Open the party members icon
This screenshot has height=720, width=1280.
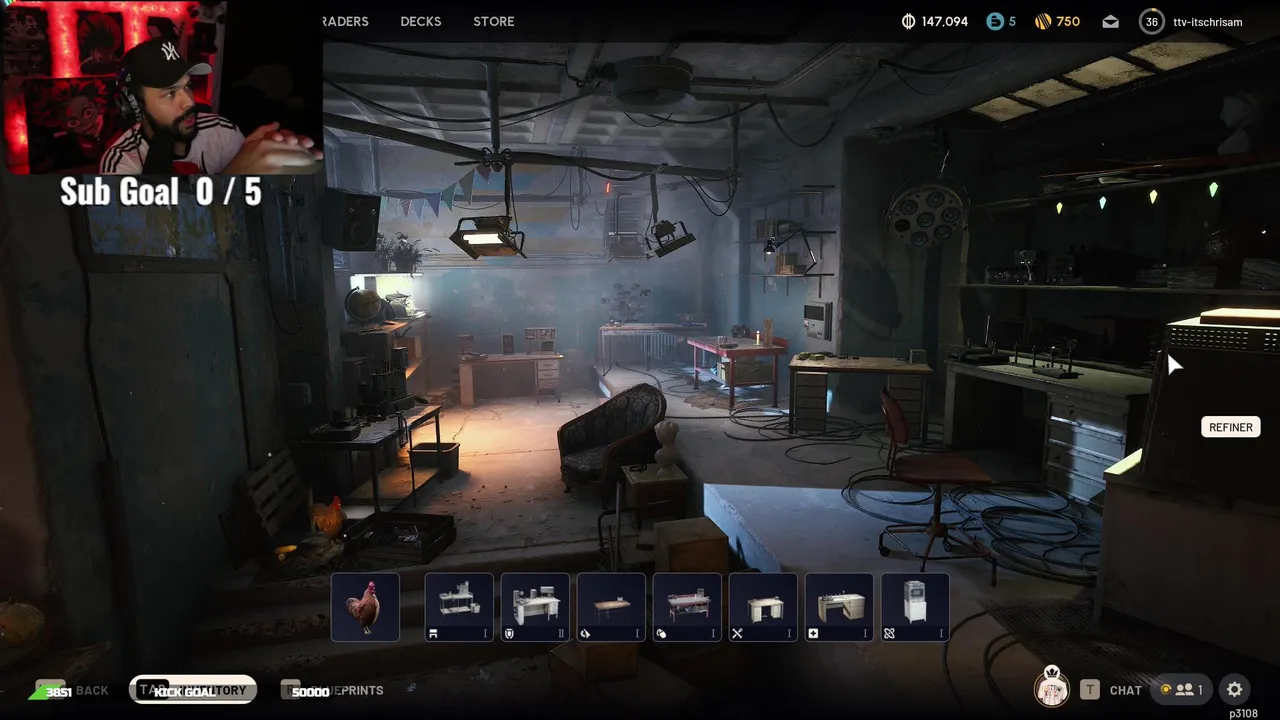(x=1182, y=689)
